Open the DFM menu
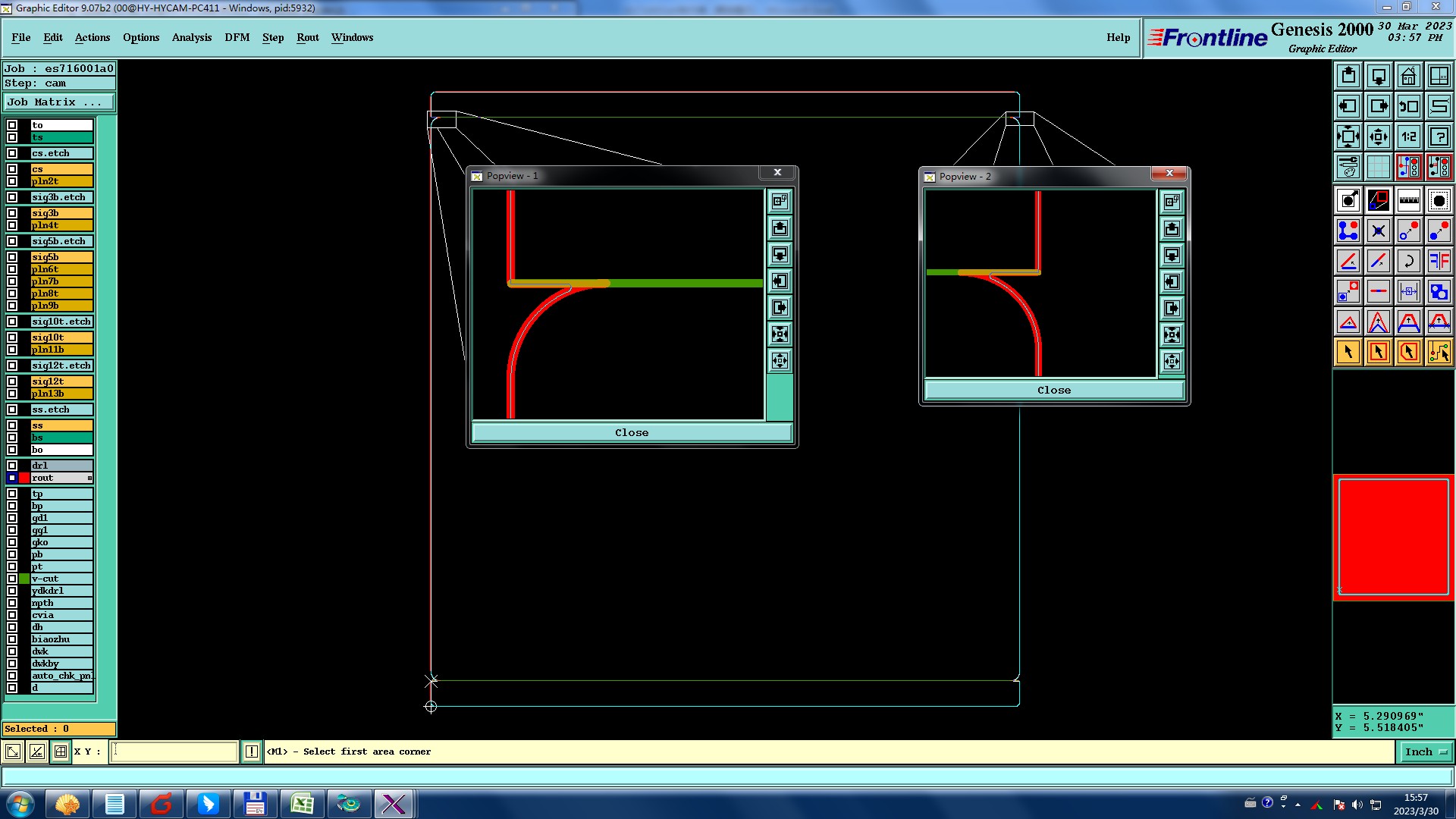This screenshot has height=819, width=1456. [x=237, y=37]
